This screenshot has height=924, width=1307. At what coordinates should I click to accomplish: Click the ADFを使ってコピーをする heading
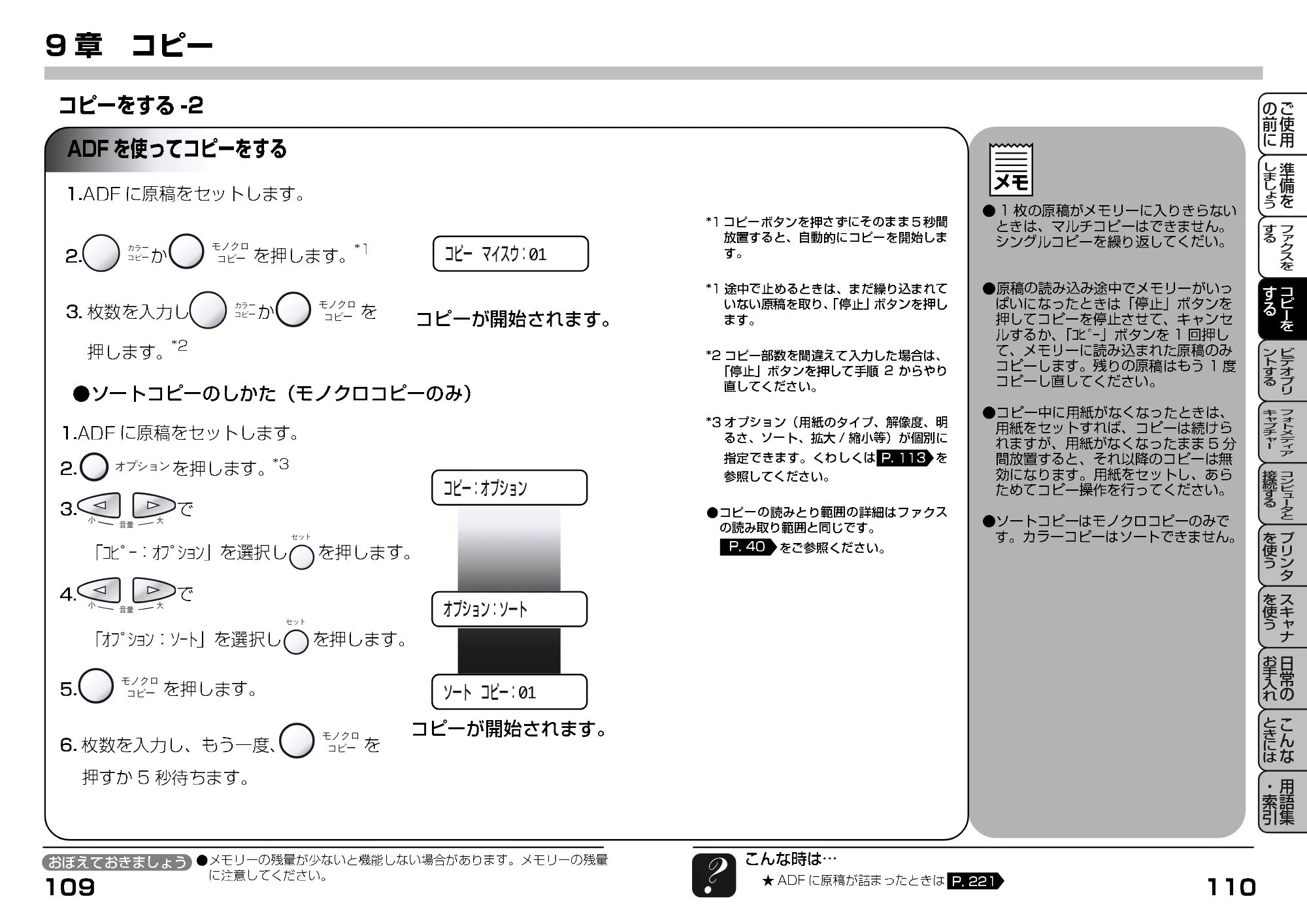coord(177,149)
